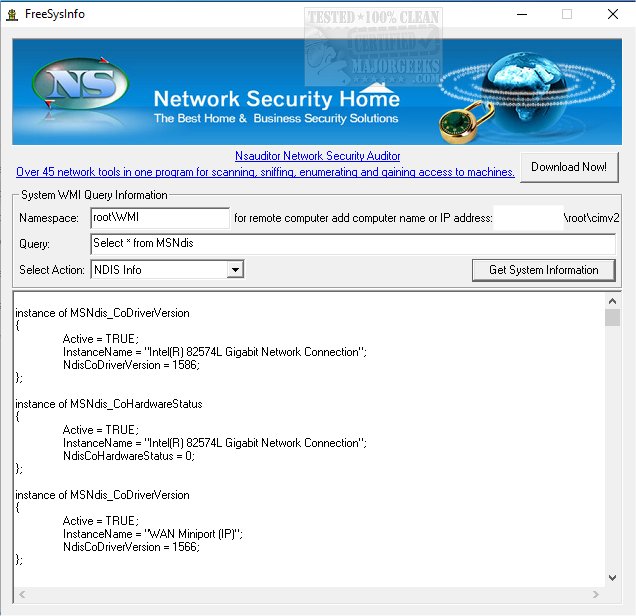Open the Select Action dropdown arrow
The height and width of the screenshot is (616, 636).
(x=235, y=270)
